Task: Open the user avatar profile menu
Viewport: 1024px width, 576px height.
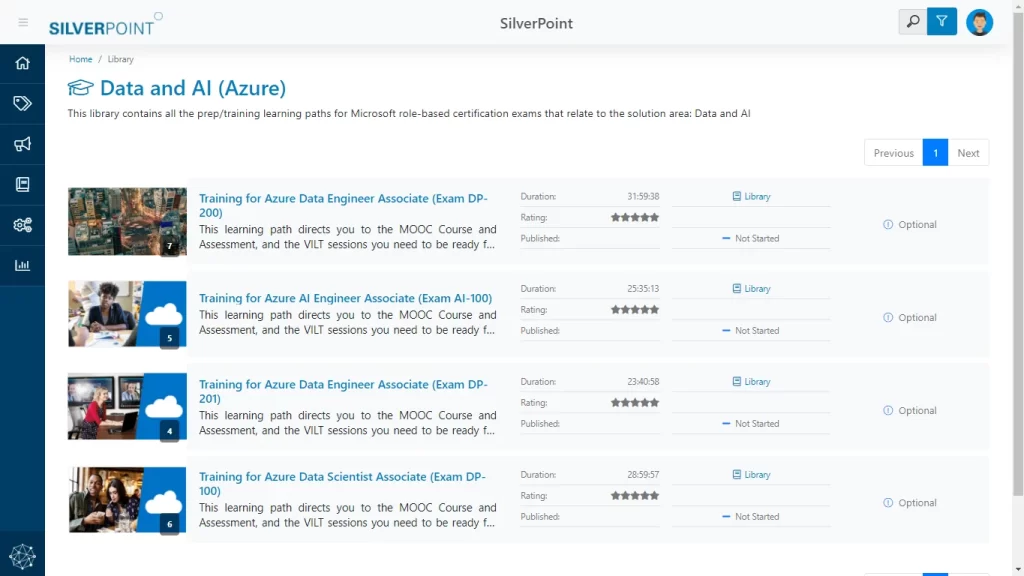Action: click(980, 22)
